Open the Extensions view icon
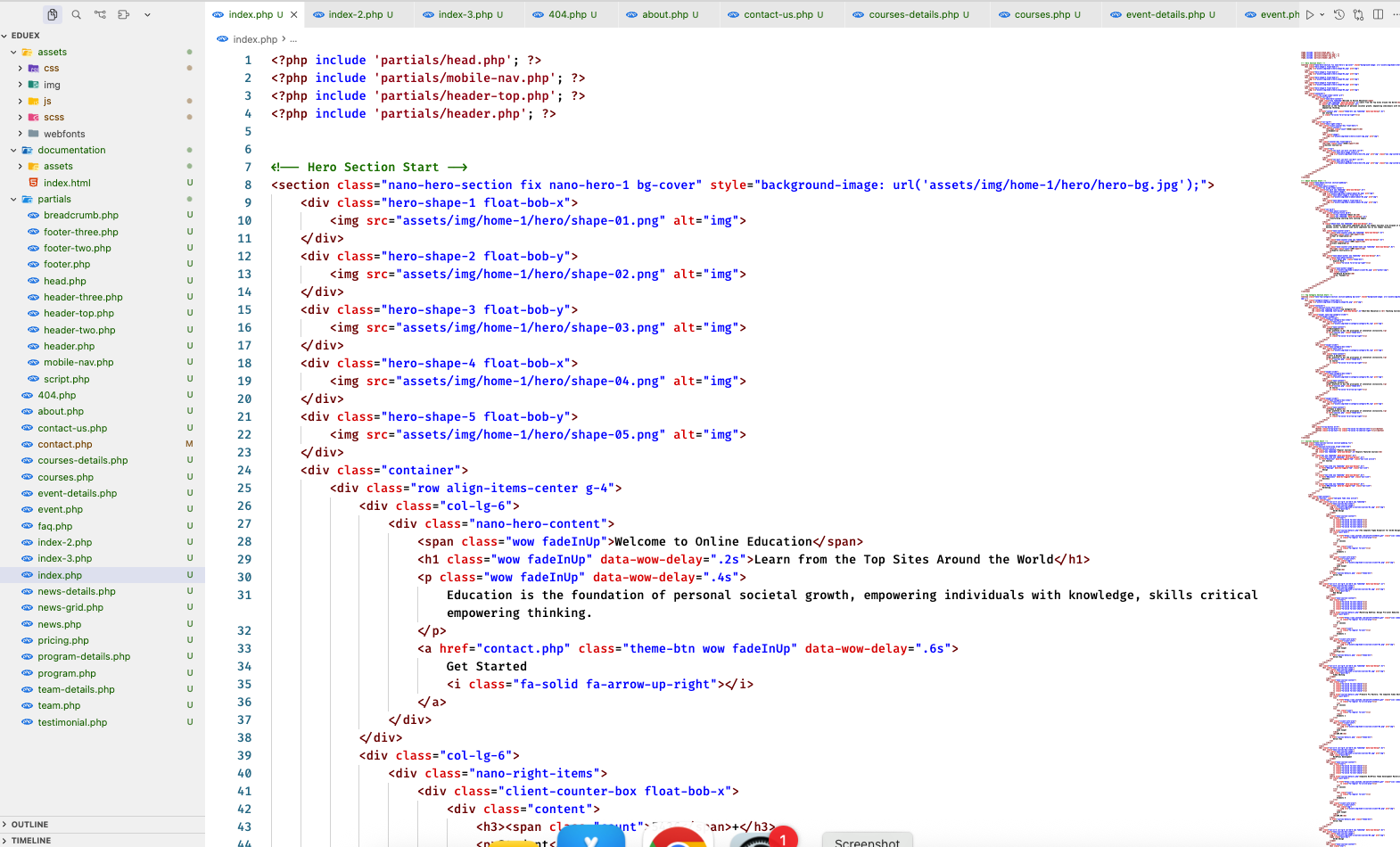Viewport: 1400px width, 847px height. click(124, 14)
